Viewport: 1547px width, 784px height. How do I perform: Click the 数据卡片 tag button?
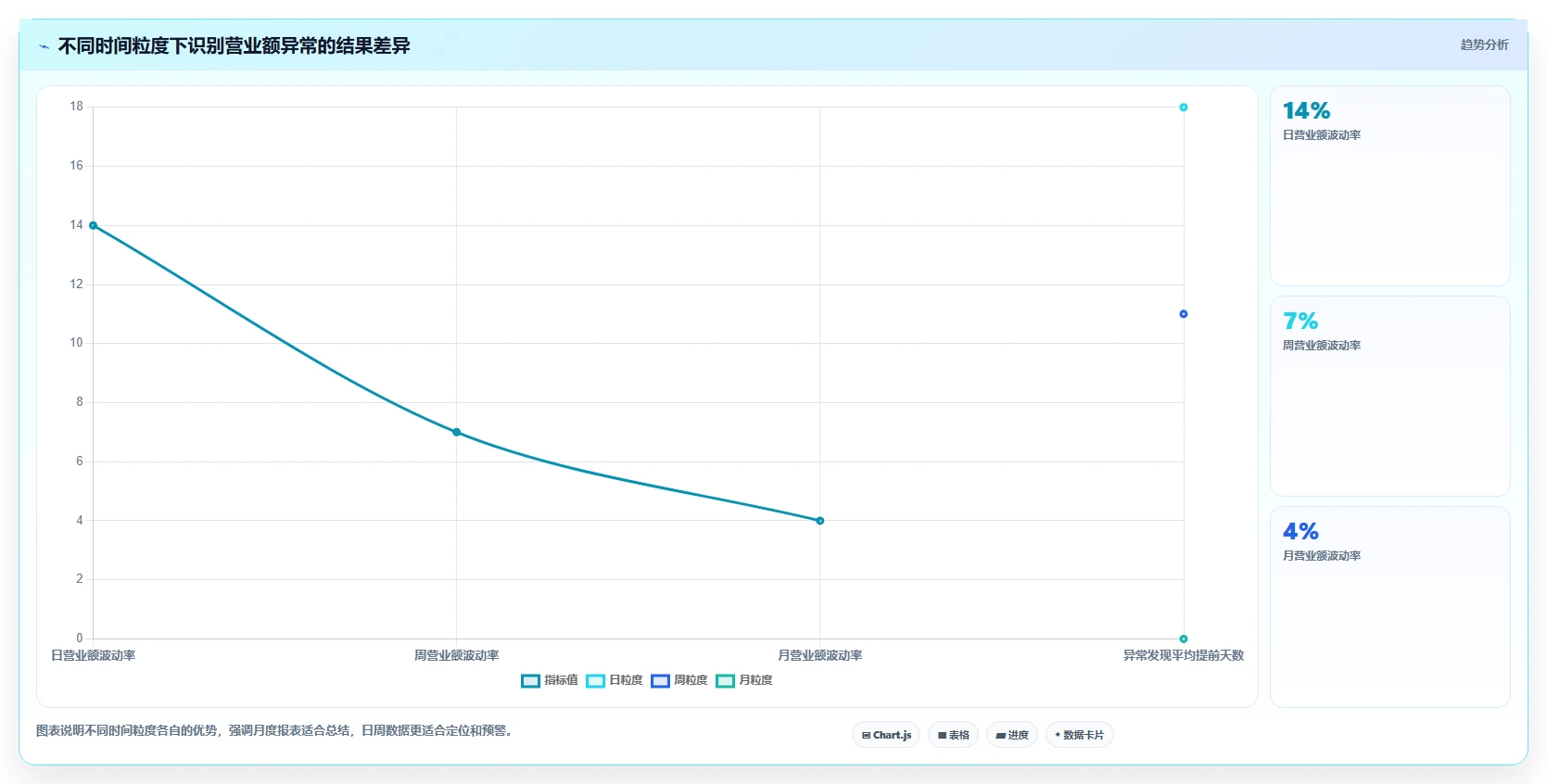[1080, 735]
